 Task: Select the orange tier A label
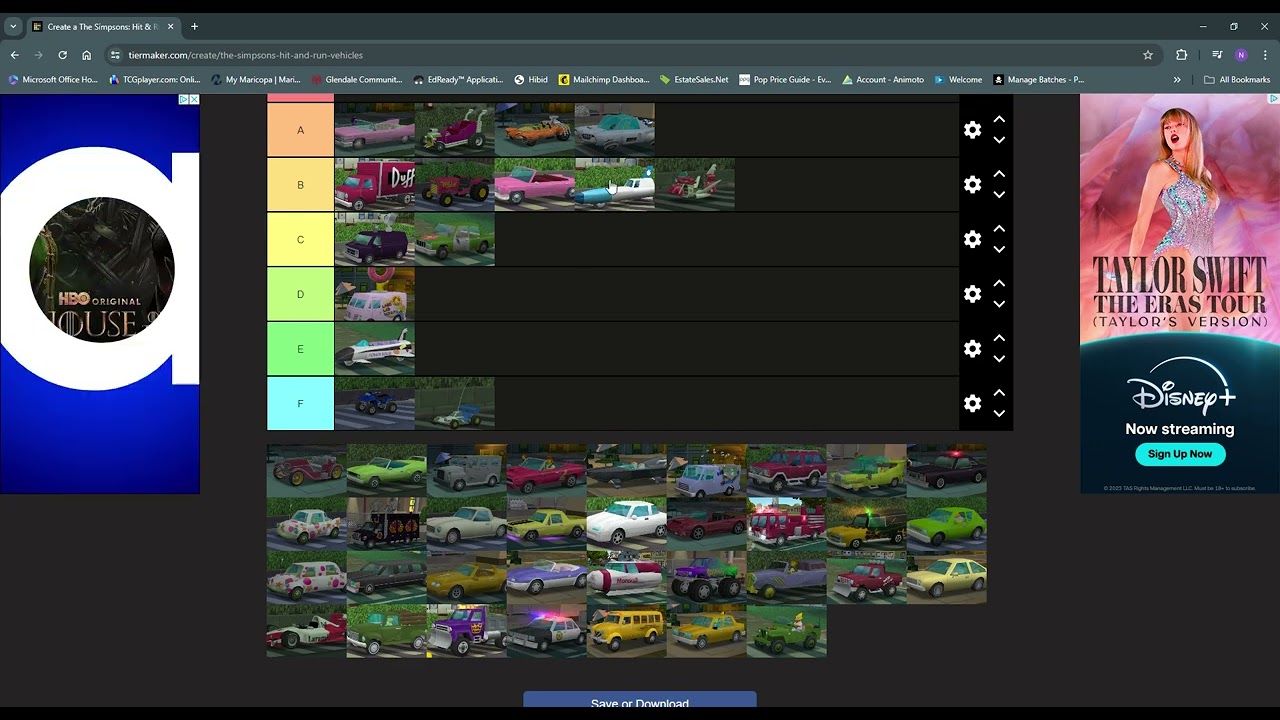coord(300,130)
